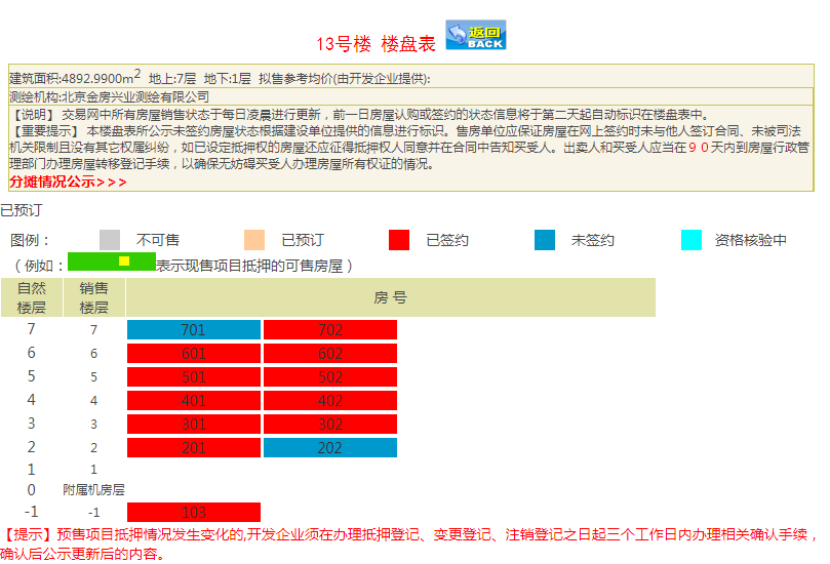Click the 未签约 legend label
The width and height of the screenshot is (830, 564).
tap(592, 240)
